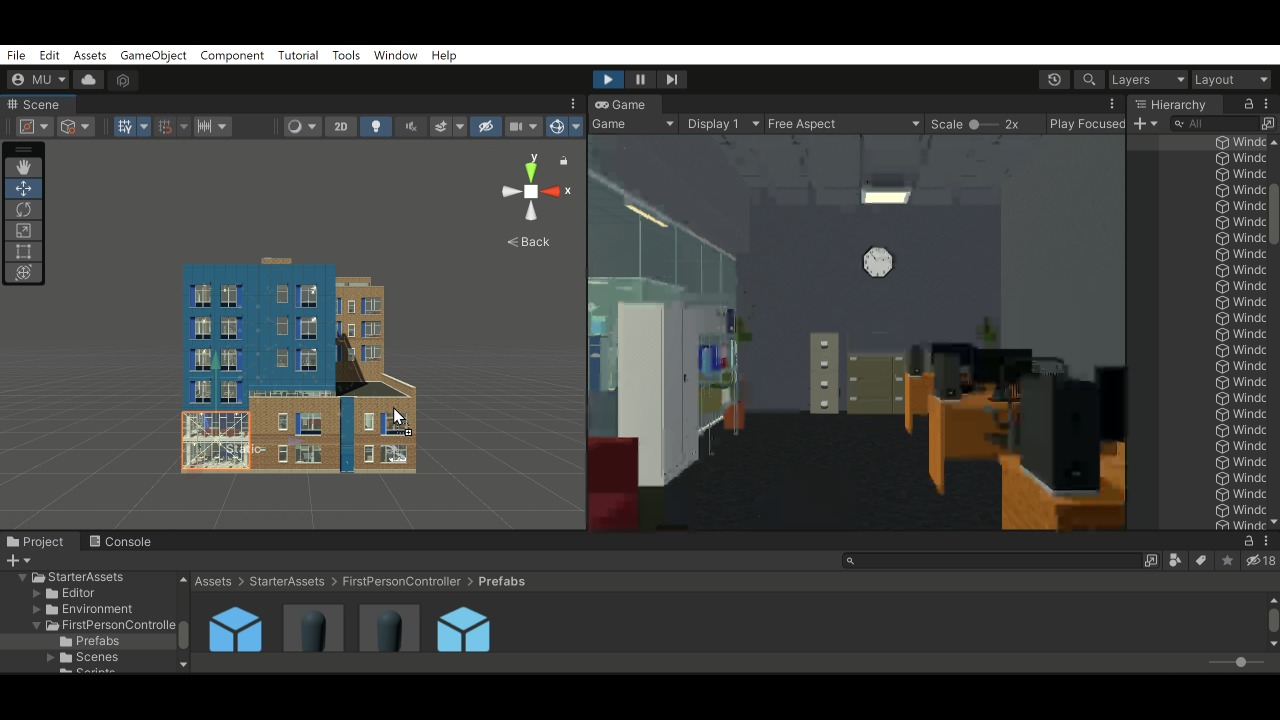This screenshot has width=1280, height=720.
Task: Click the services icon beside the cloud
Action: [x=123, y=80]
